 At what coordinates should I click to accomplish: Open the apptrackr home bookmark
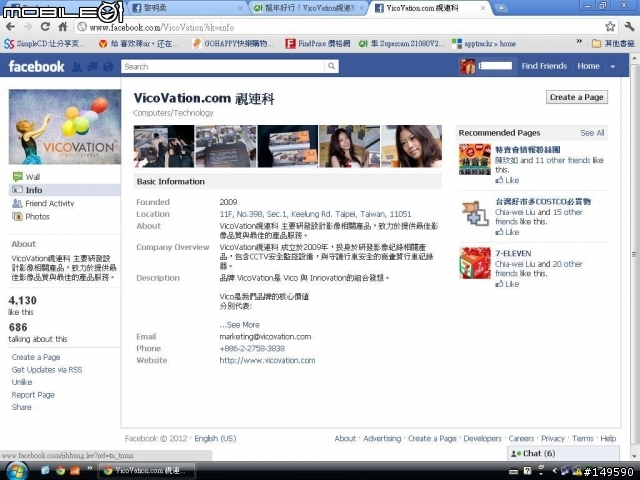(484, 44)
